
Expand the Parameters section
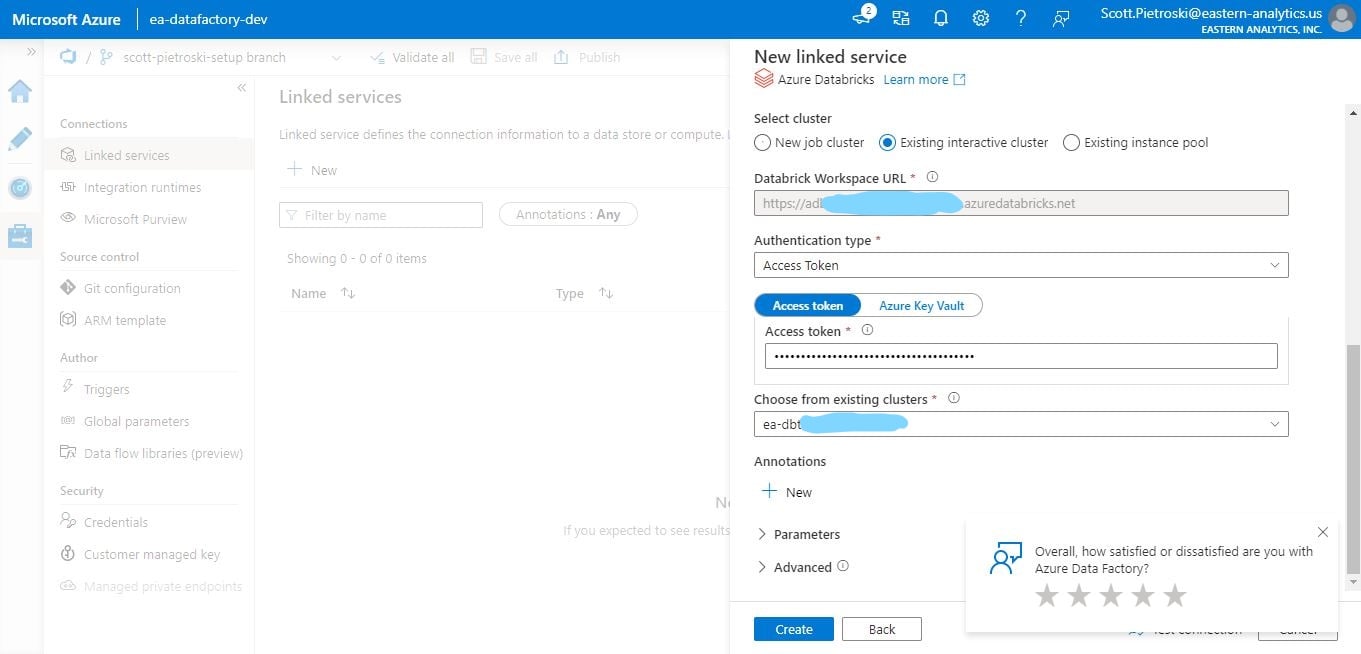click(x=798, y=534)
